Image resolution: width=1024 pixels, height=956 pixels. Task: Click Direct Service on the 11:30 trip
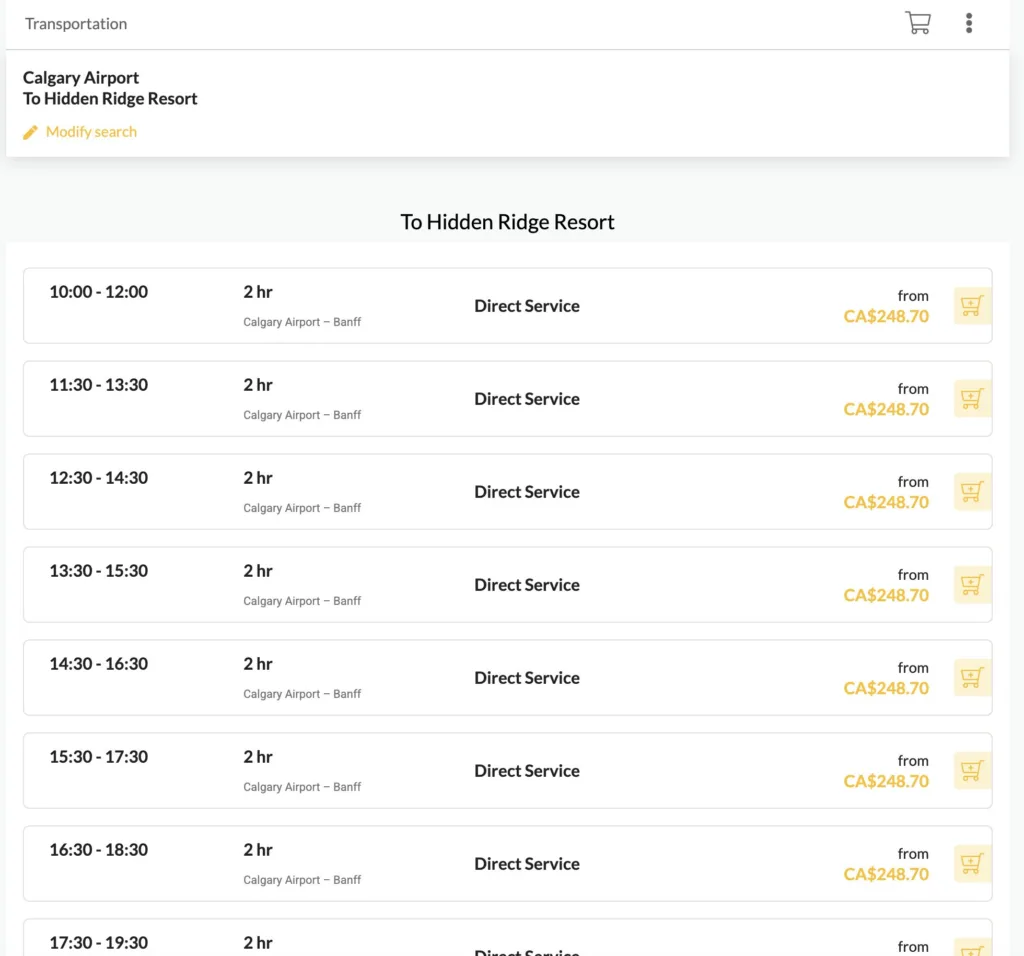pos(527,398)
